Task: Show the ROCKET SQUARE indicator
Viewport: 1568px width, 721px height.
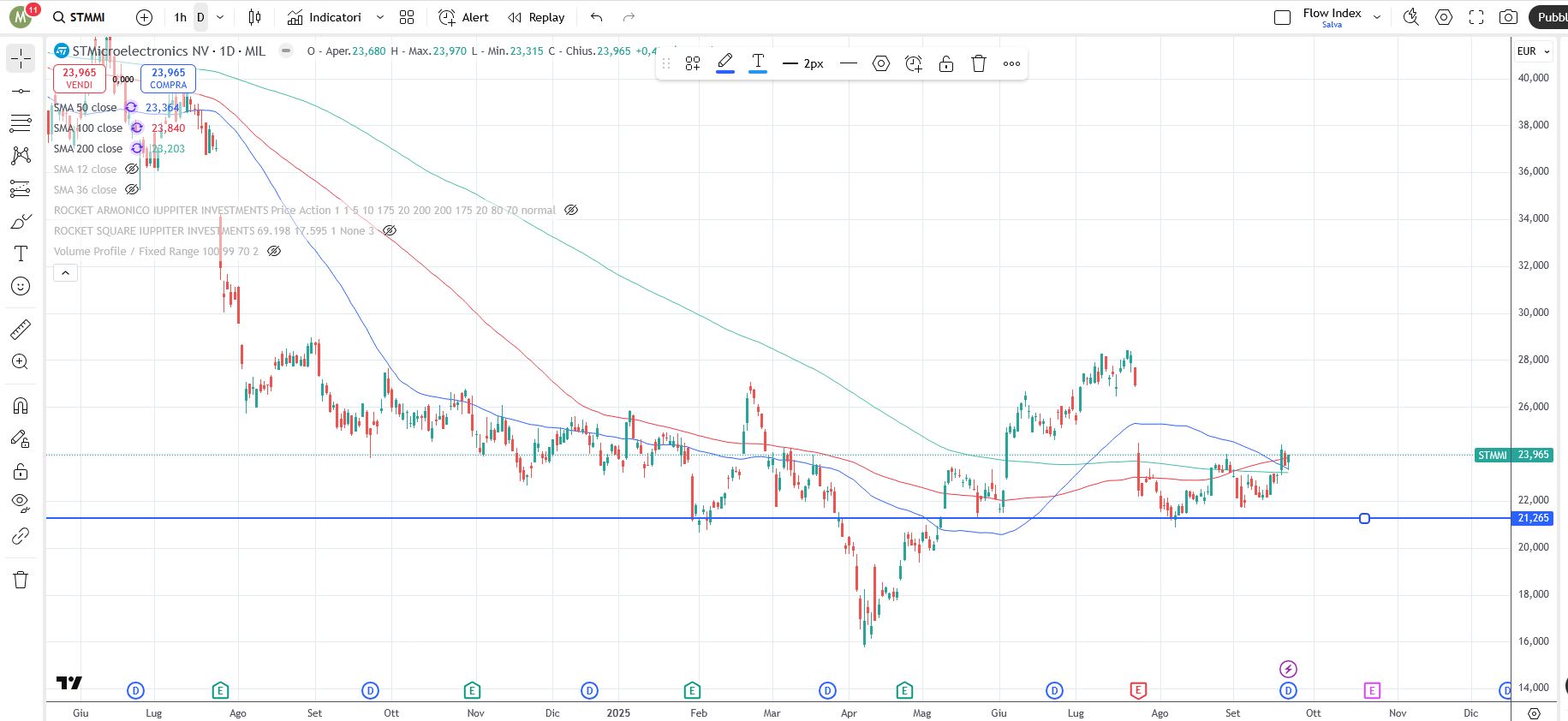Action: [390, 231]
